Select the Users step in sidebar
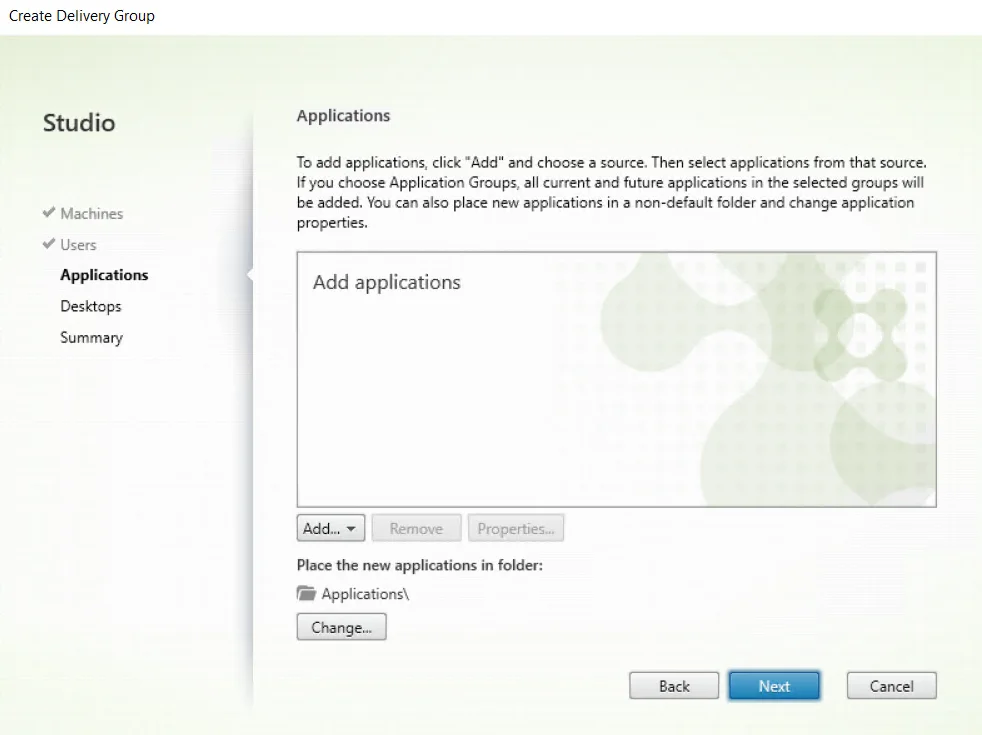This screenshot has height=735, width=982. (78, 245)
